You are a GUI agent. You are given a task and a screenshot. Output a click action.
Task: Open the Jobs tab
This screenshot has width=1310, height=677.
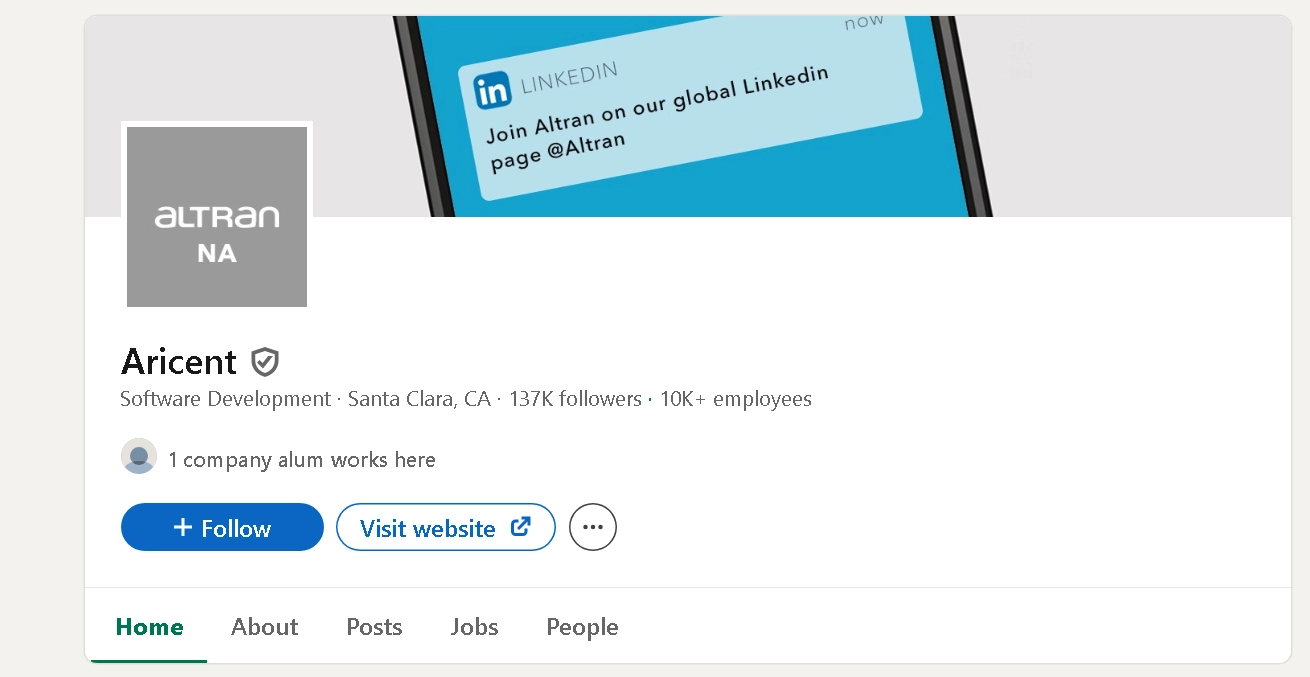pos(474,627)
